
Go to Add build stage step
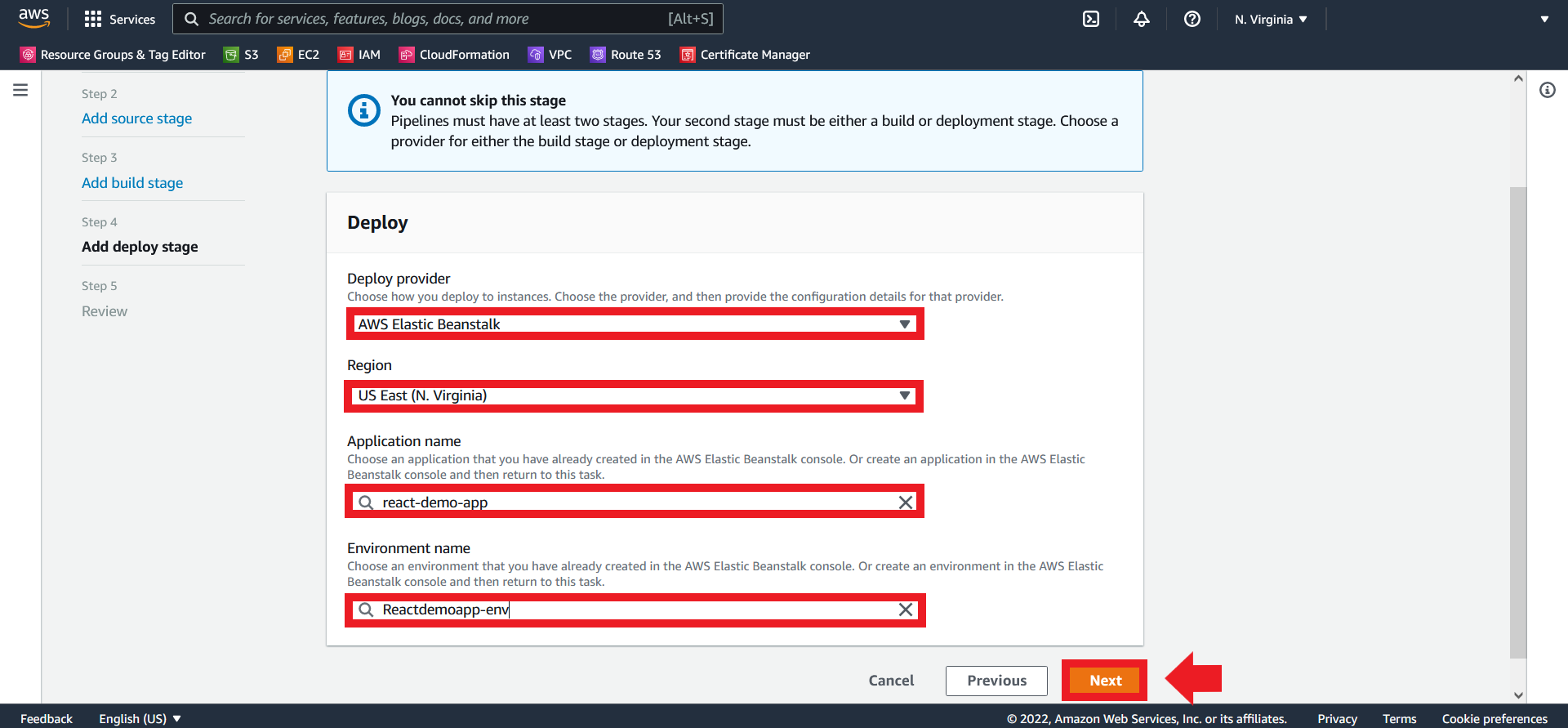[x=132, y=183]
